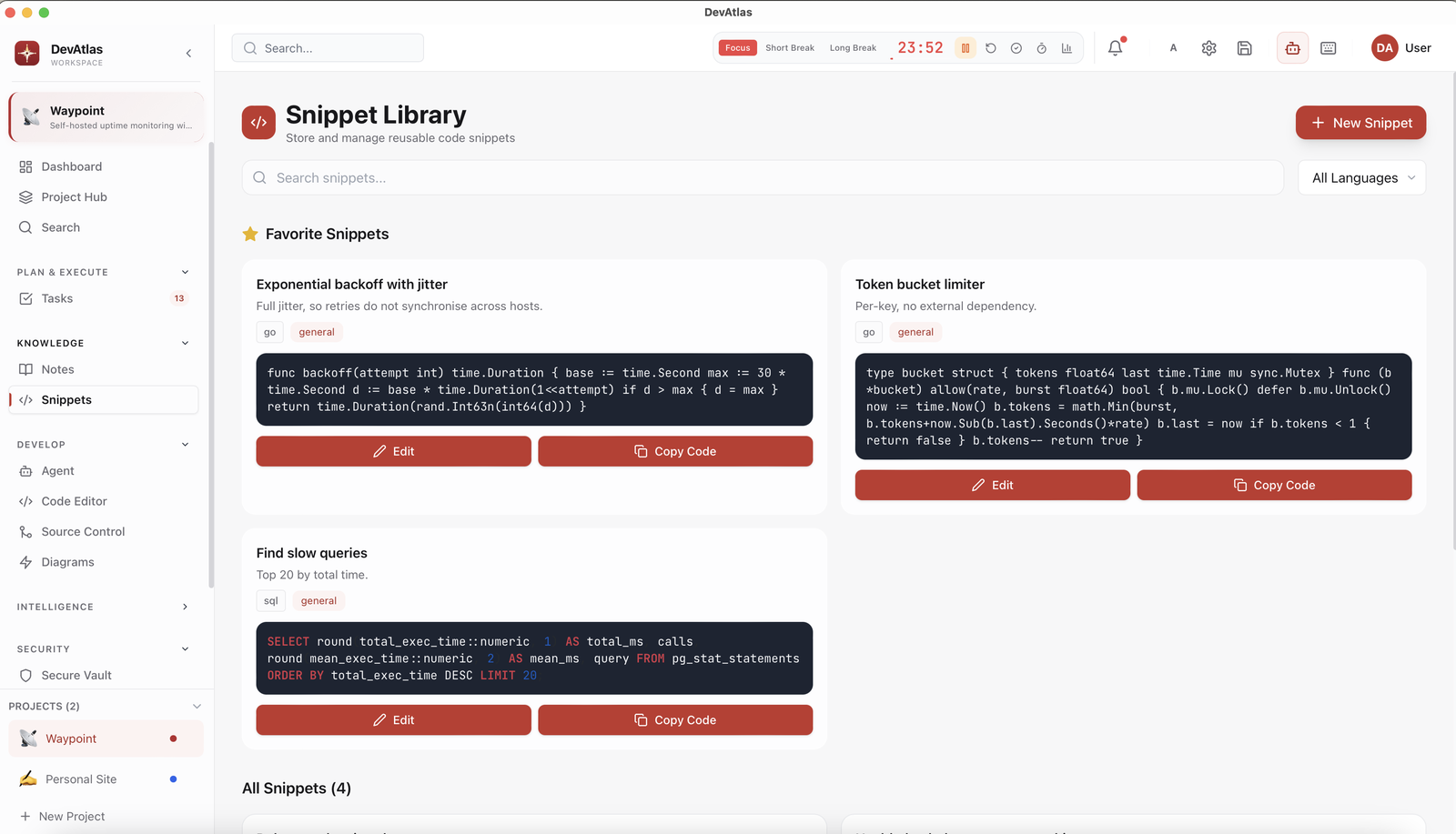Open timer statistics bar chart icon
The image size is (1456, 834).
coord(1067,48)
